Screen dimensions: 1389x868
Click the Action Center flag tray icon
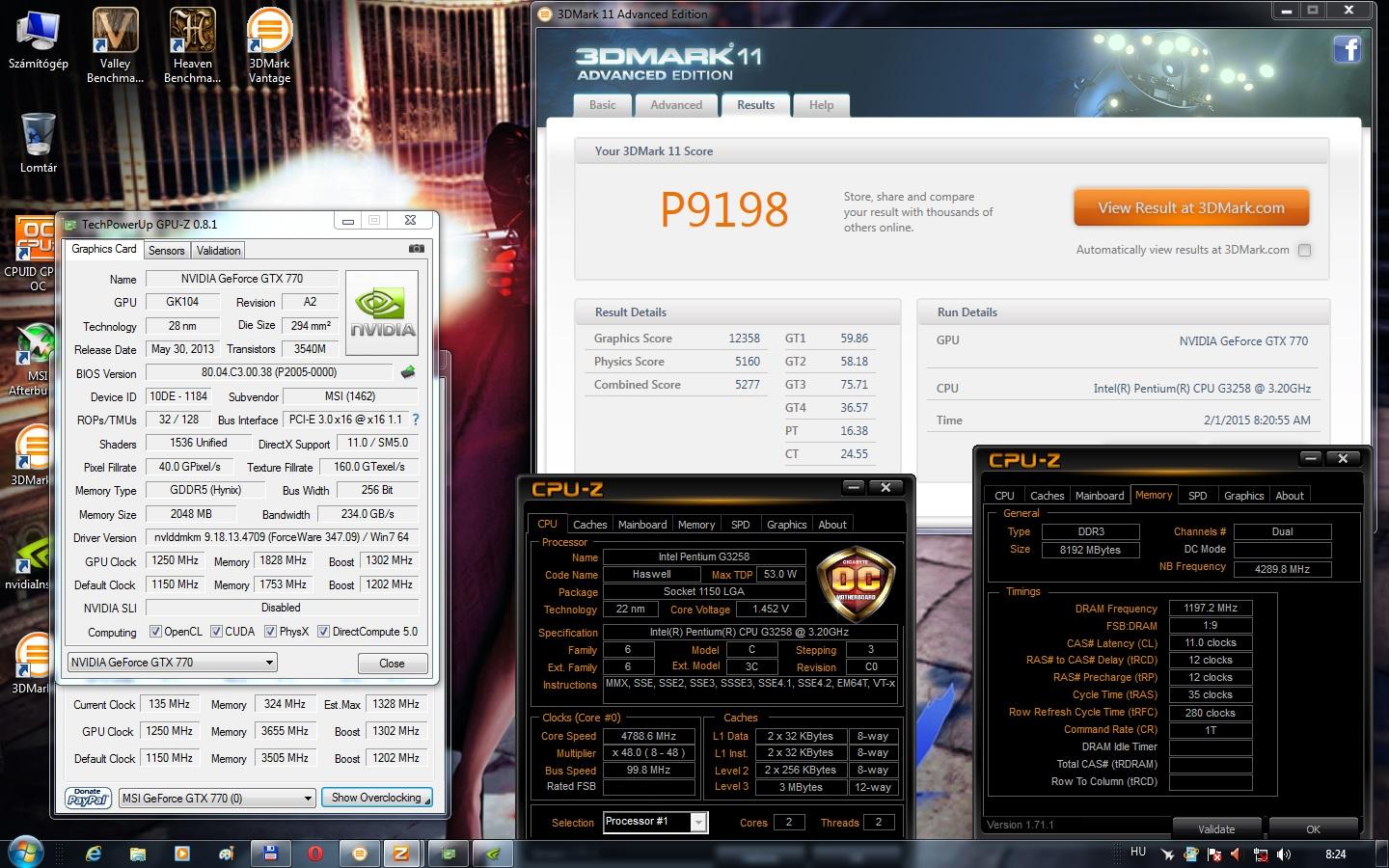[x=1213, y=854]
